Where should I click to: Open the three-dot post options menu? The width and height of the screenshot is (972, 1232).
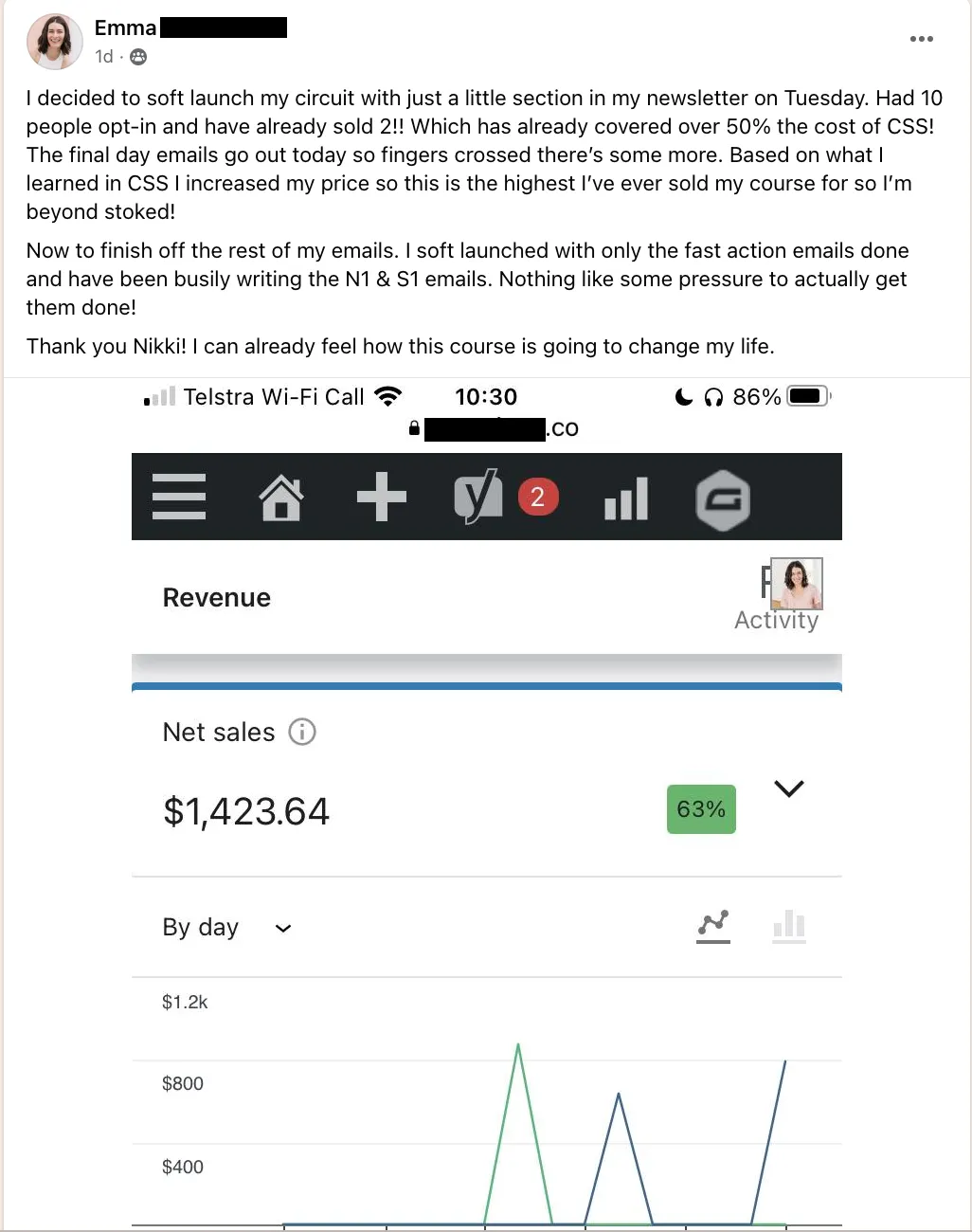[x=921, y=39]
